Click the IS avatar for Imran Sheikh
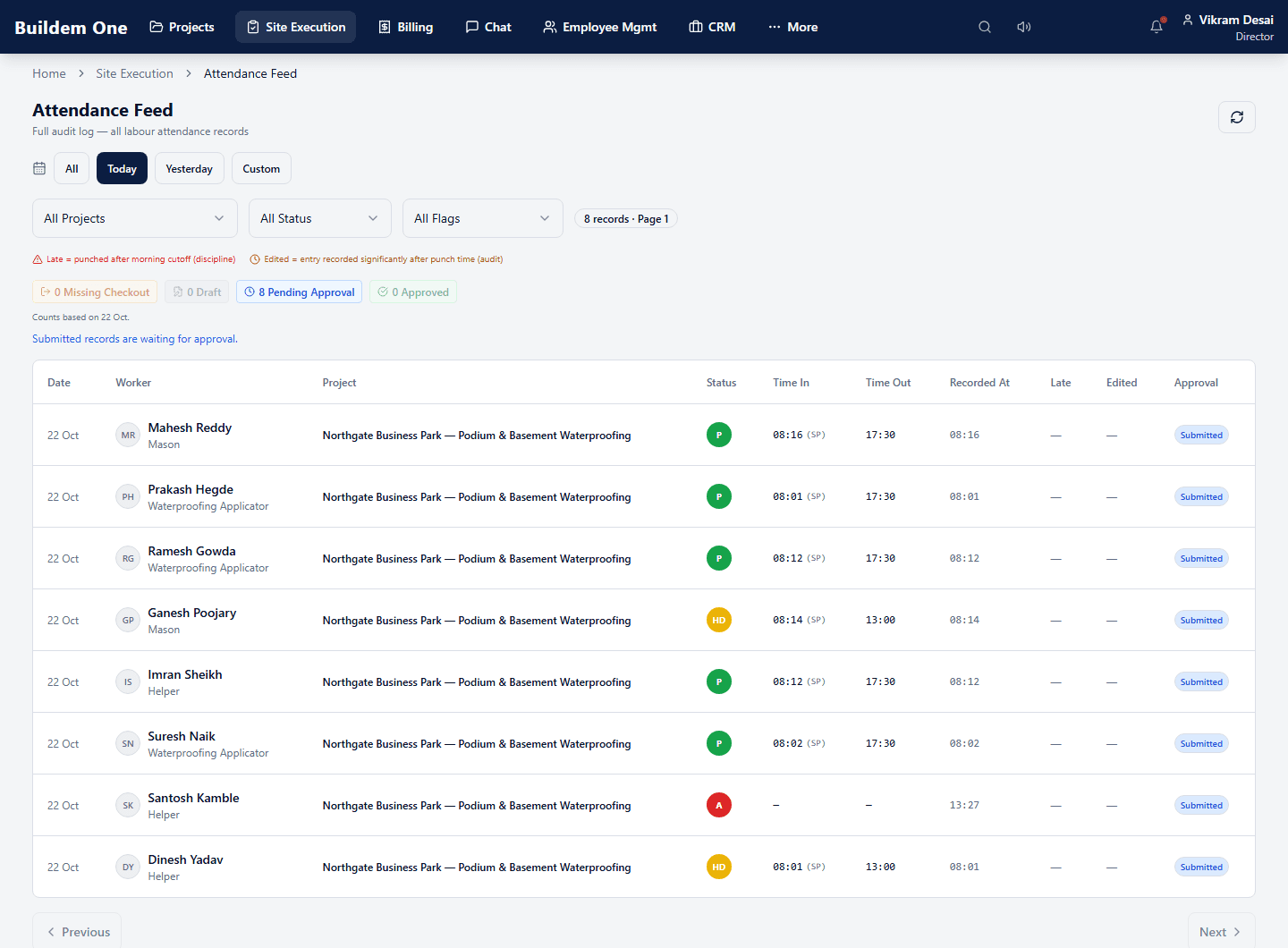Viewport: 1288px width, 948px height. [128, 681]
